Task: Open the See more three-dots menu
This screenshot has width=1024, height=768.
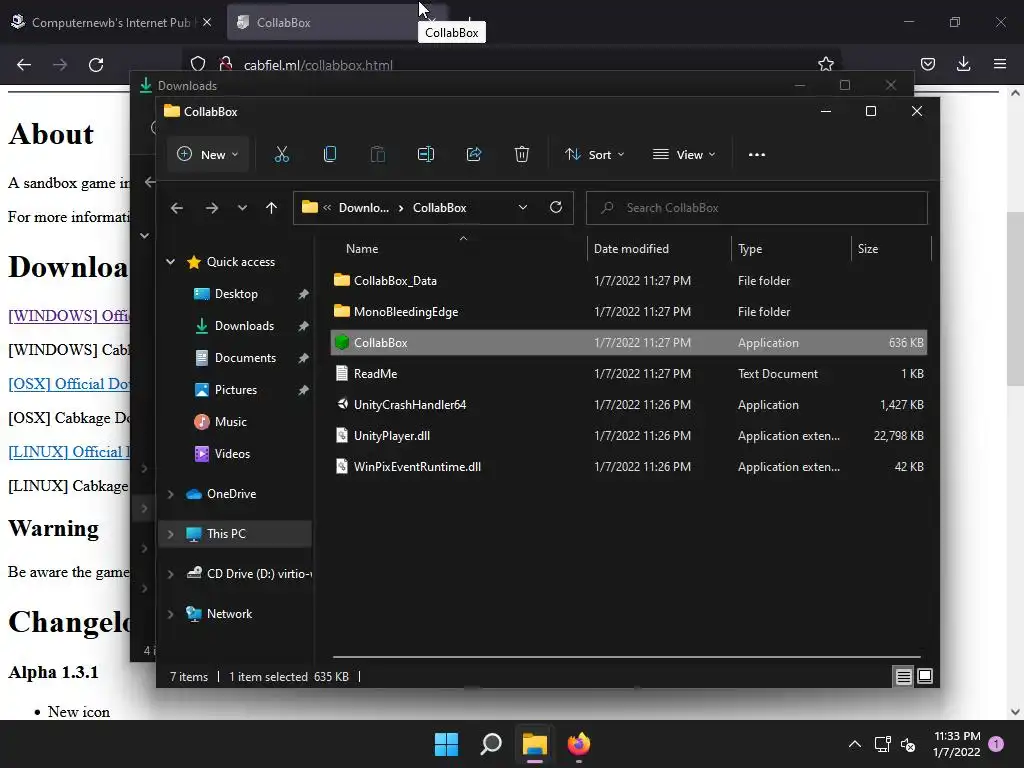Action: coord(757,155)
